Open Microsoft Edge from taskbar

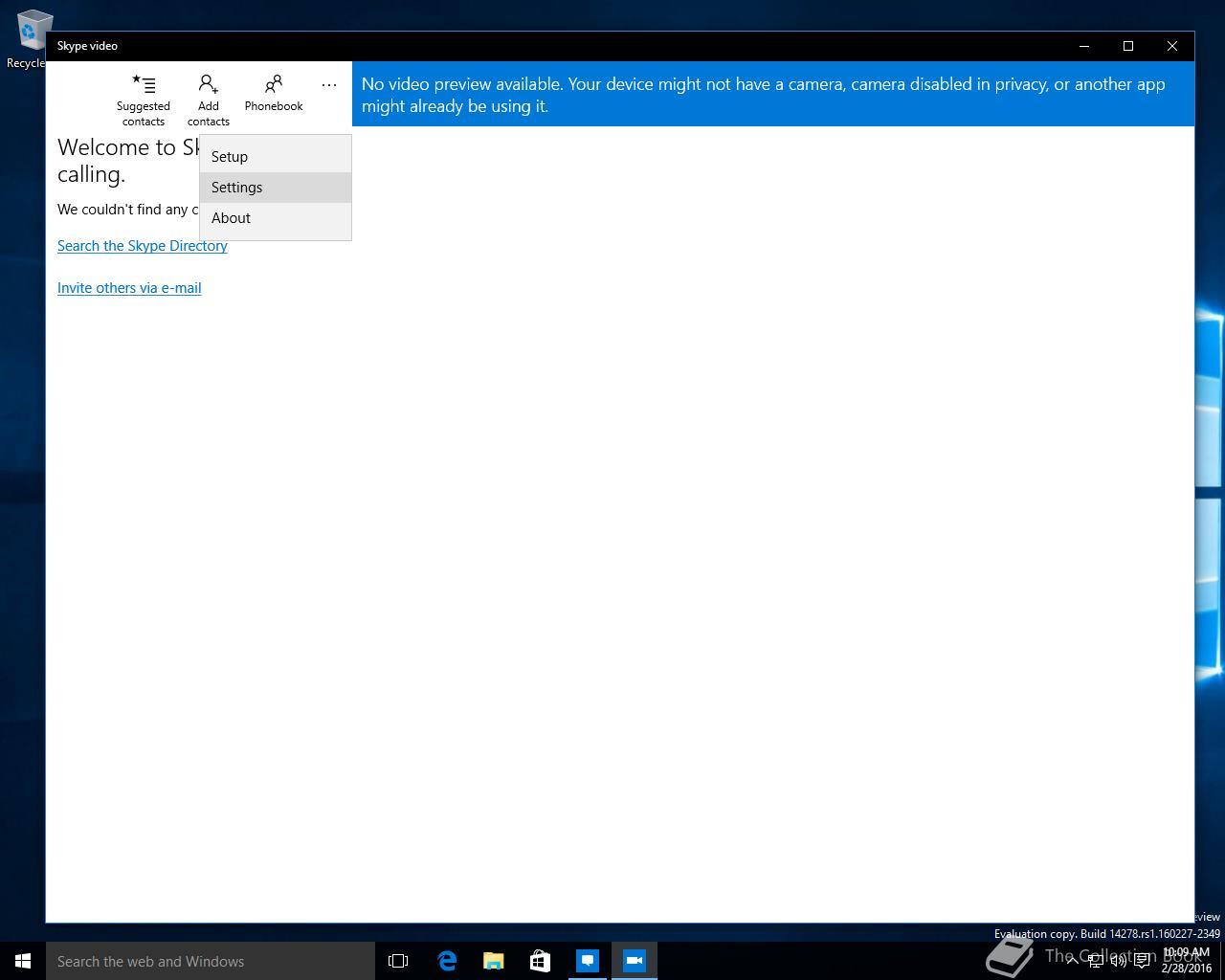(x=447, y=961)
